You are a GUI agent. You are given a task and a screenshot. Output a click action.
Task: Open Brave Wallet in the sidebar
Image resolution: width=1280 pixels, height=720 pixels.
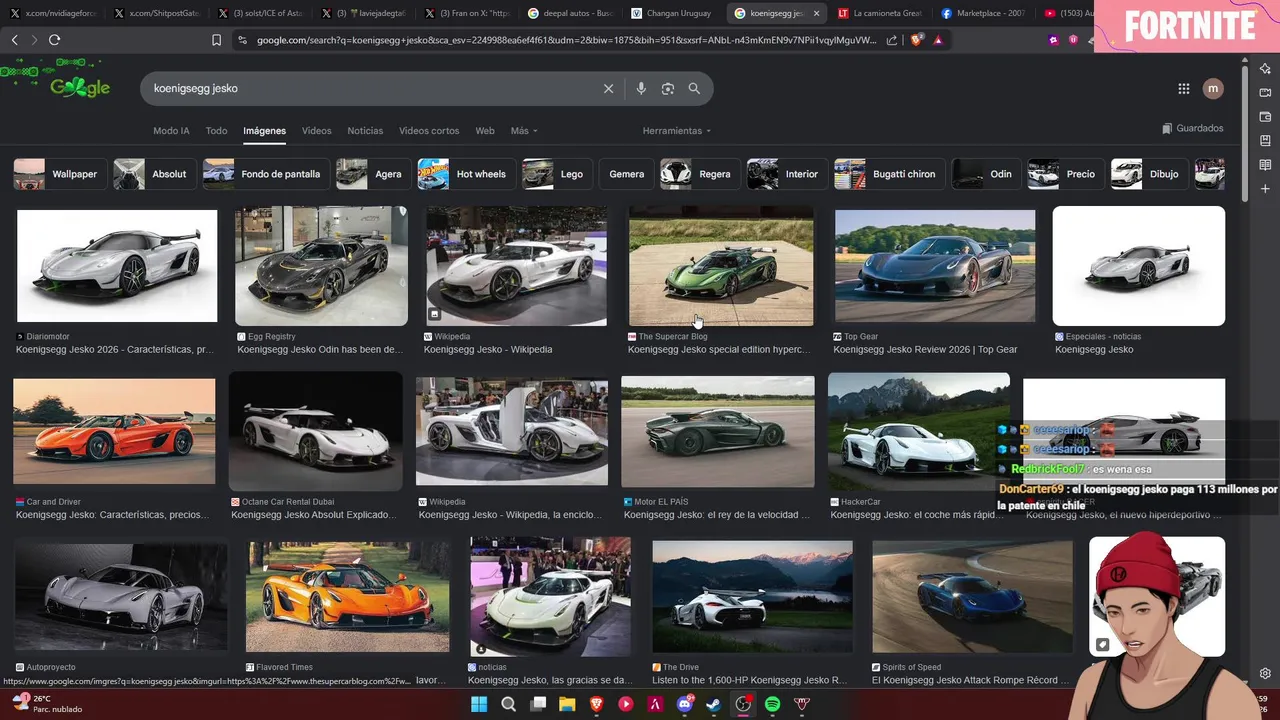1265,117
